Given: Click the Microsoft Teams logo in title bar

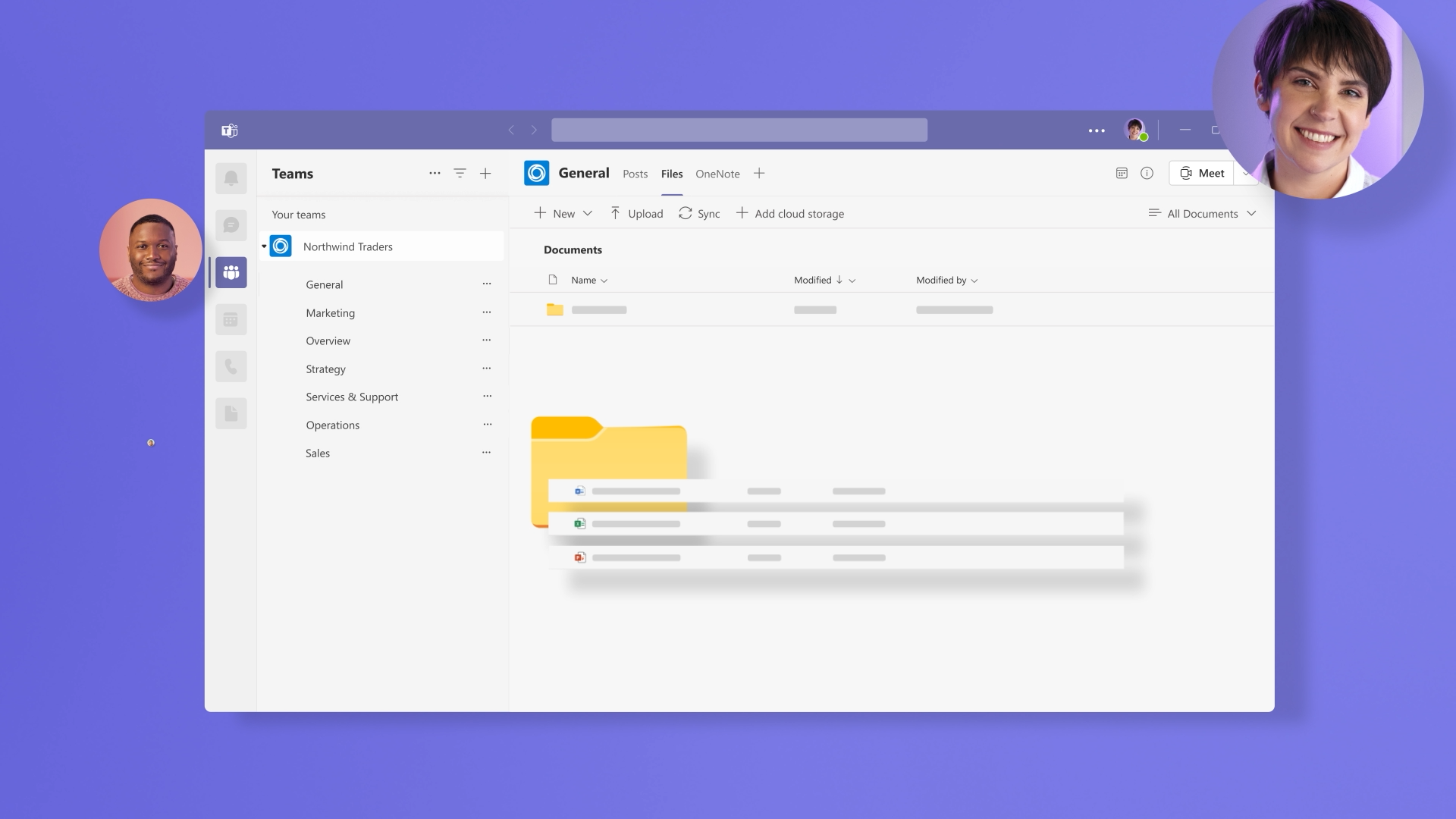Looking at the screenshot, I should (x=230, y=130).
